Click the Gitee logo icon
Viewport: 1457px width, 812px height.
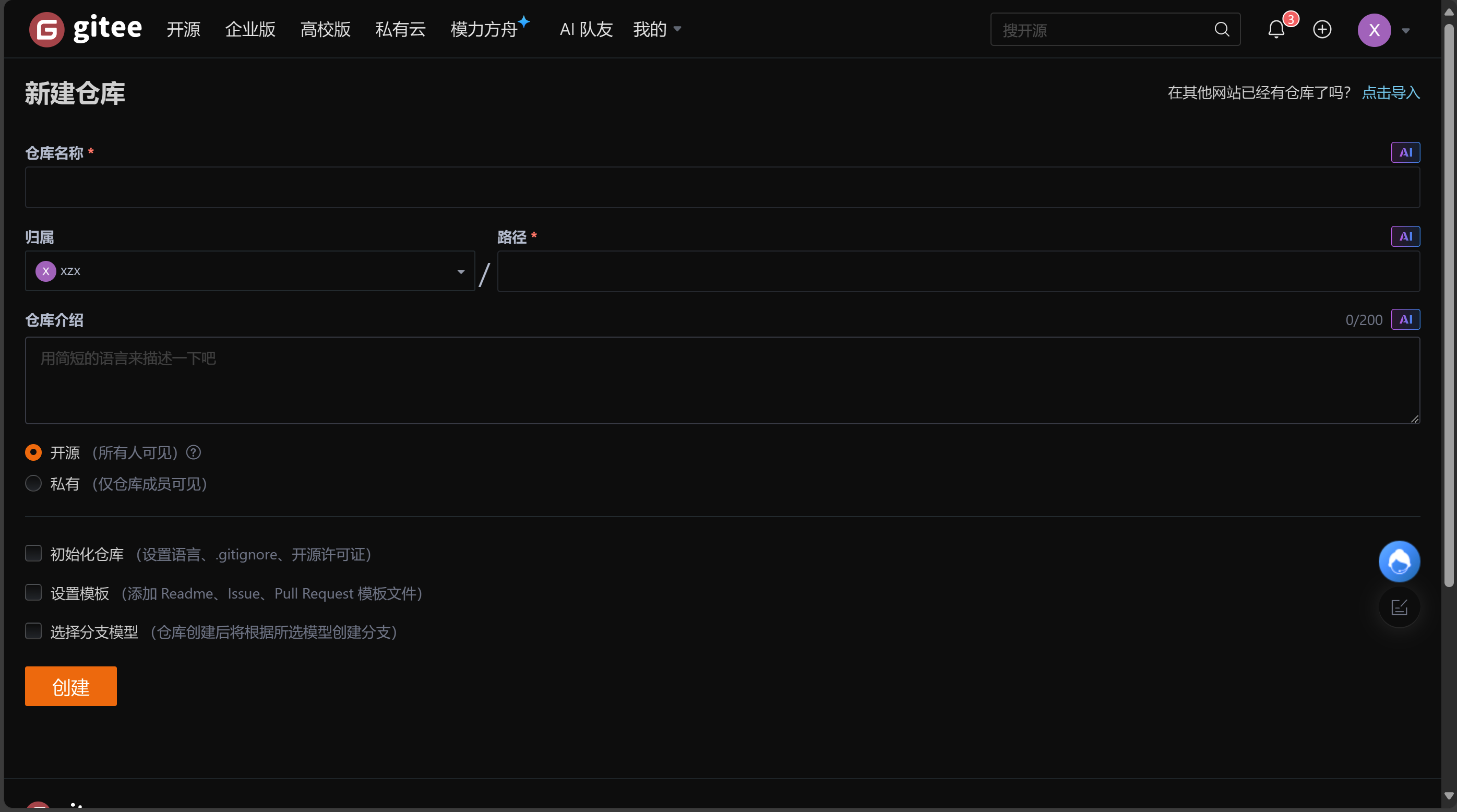(46, 29)
